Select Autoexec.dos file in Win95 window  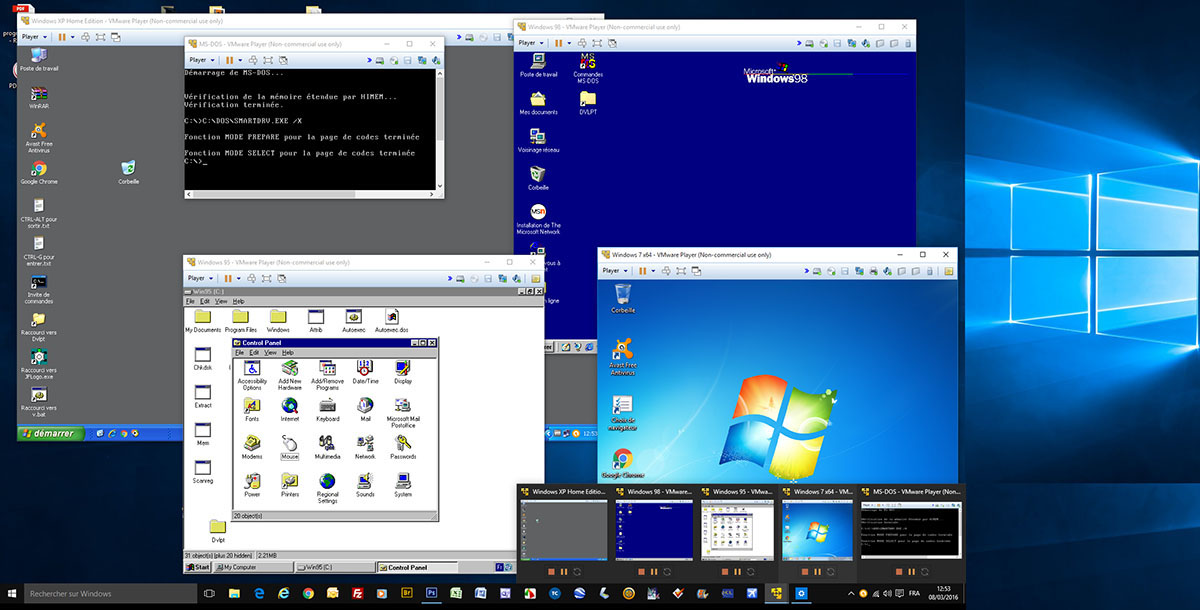click(392, 321)
